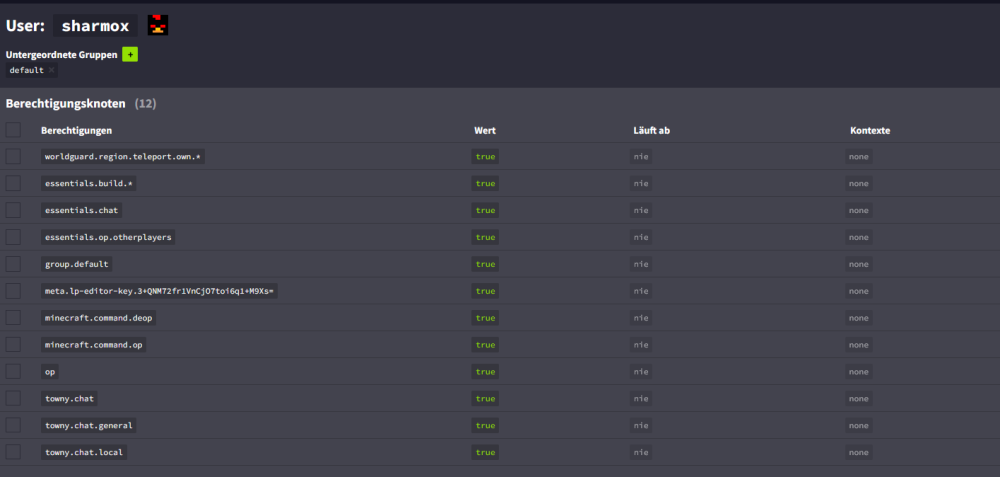
Task: Edit the essentials.build.* permission name
Action: [x=89, y=184]
